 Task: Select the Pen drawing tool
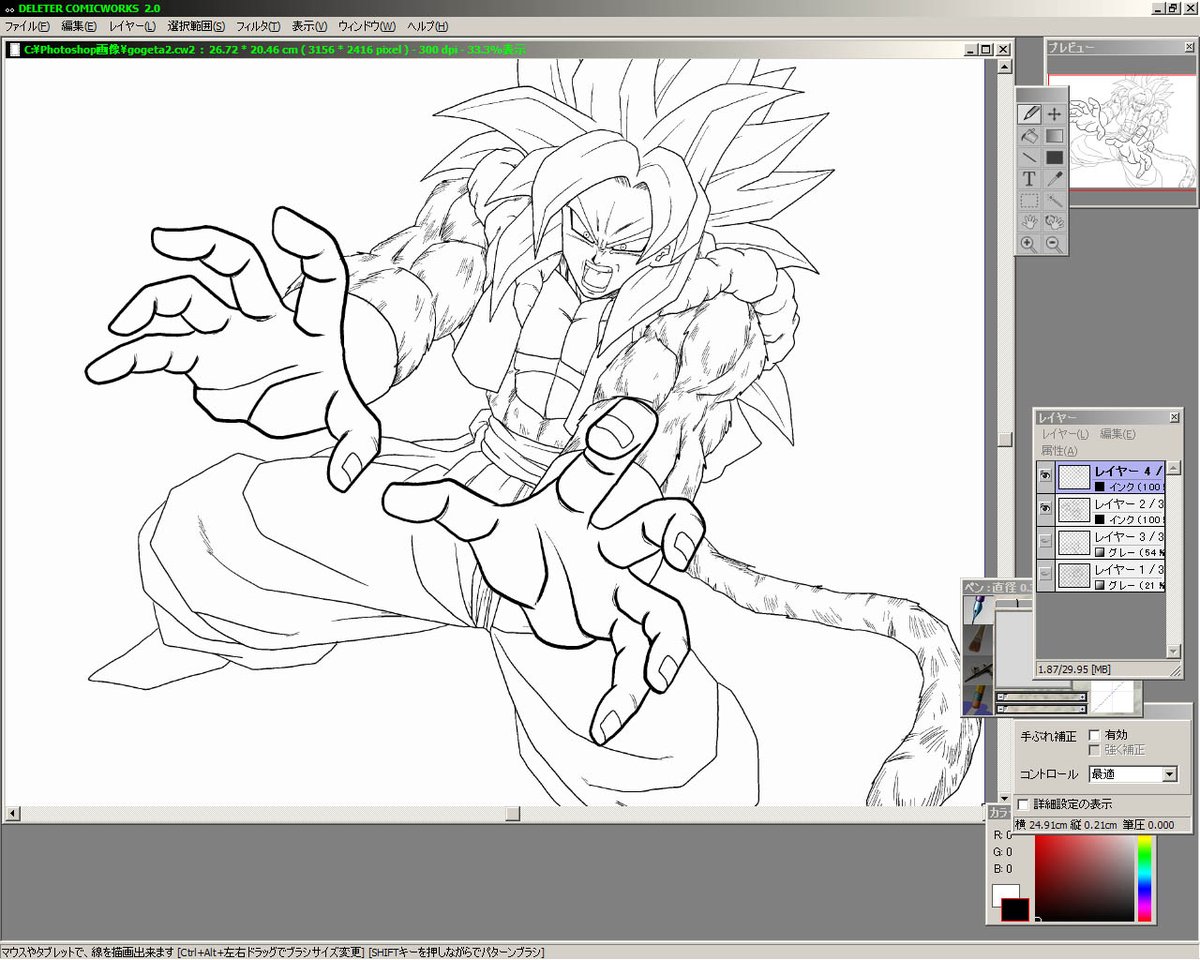(x=1029, y=114)
